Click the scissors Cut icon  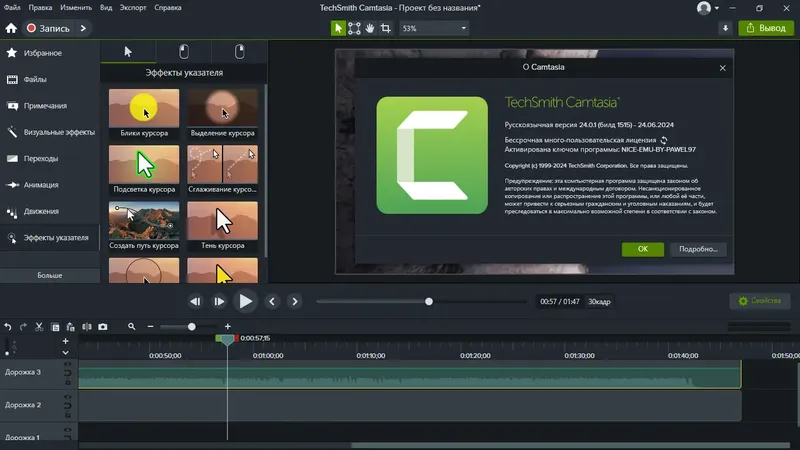tap(39, 327)
